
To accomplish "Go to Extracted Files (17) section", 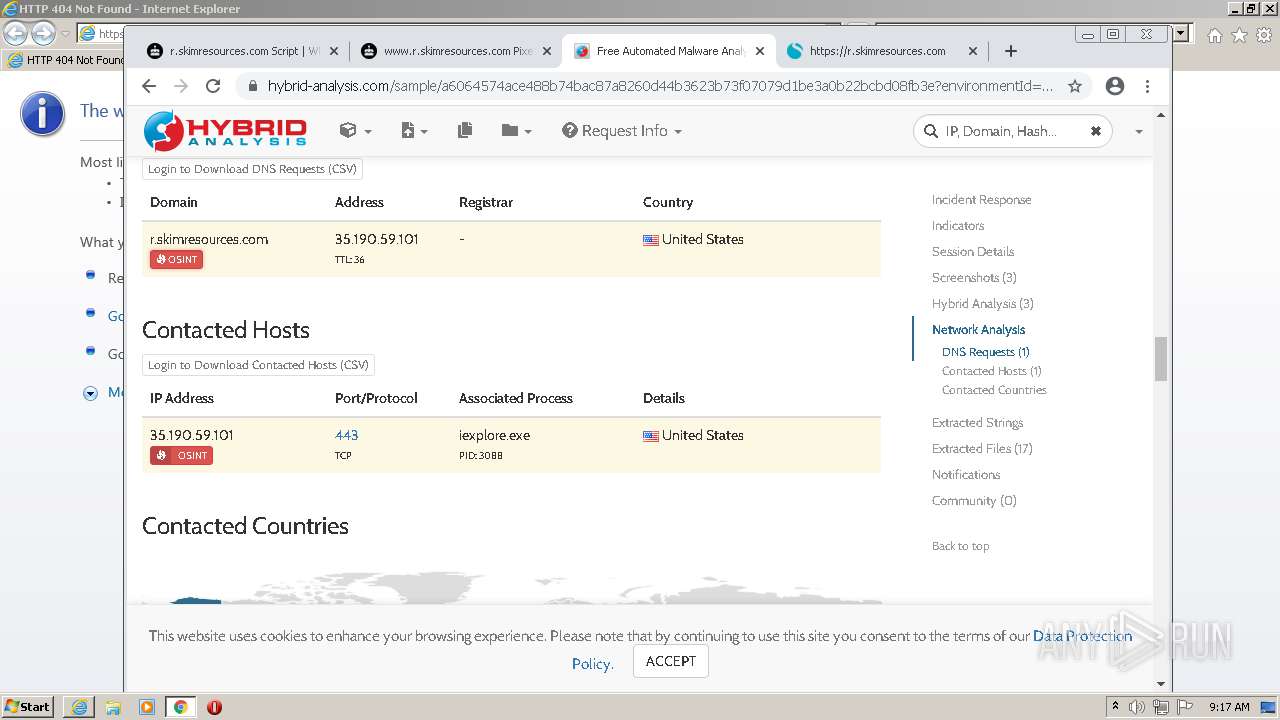I will pos(982,449).
